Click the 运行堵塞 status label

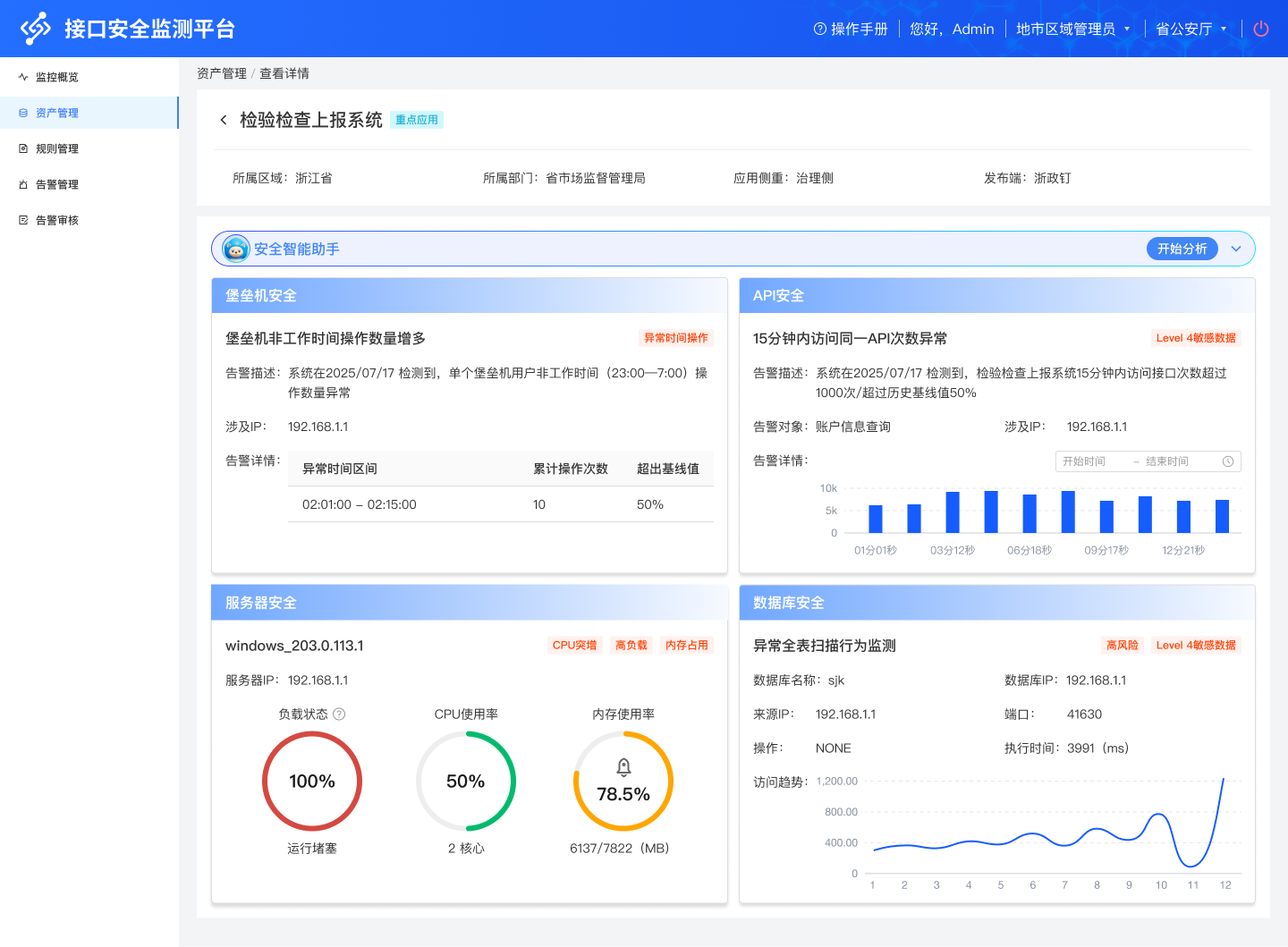pos(312,848)
